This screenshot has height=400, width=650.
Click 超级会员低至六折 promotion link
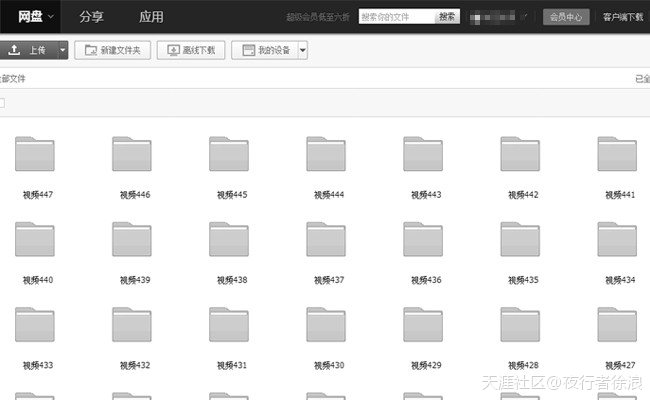coord(318,17)
